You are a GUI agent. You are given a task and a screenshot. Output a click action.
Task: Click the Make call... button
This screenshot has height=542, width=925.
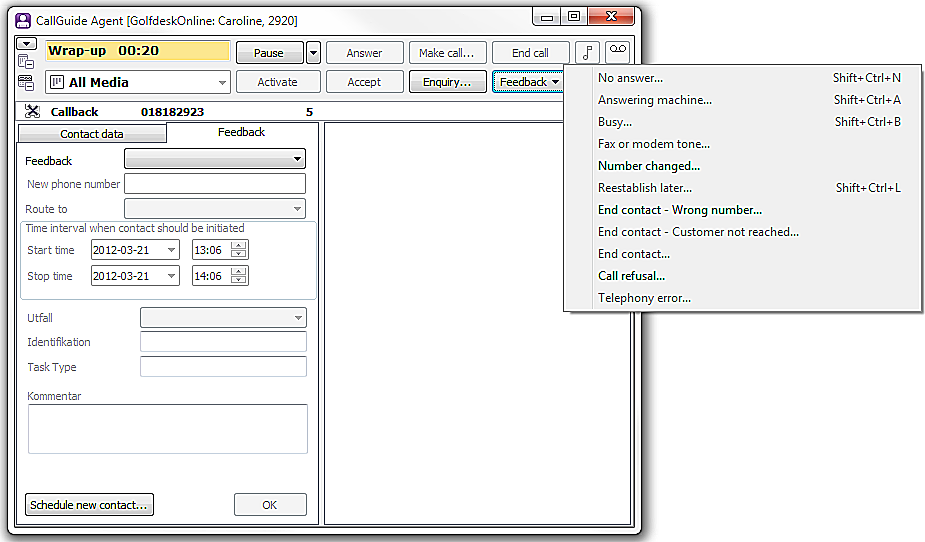(447, 52)
